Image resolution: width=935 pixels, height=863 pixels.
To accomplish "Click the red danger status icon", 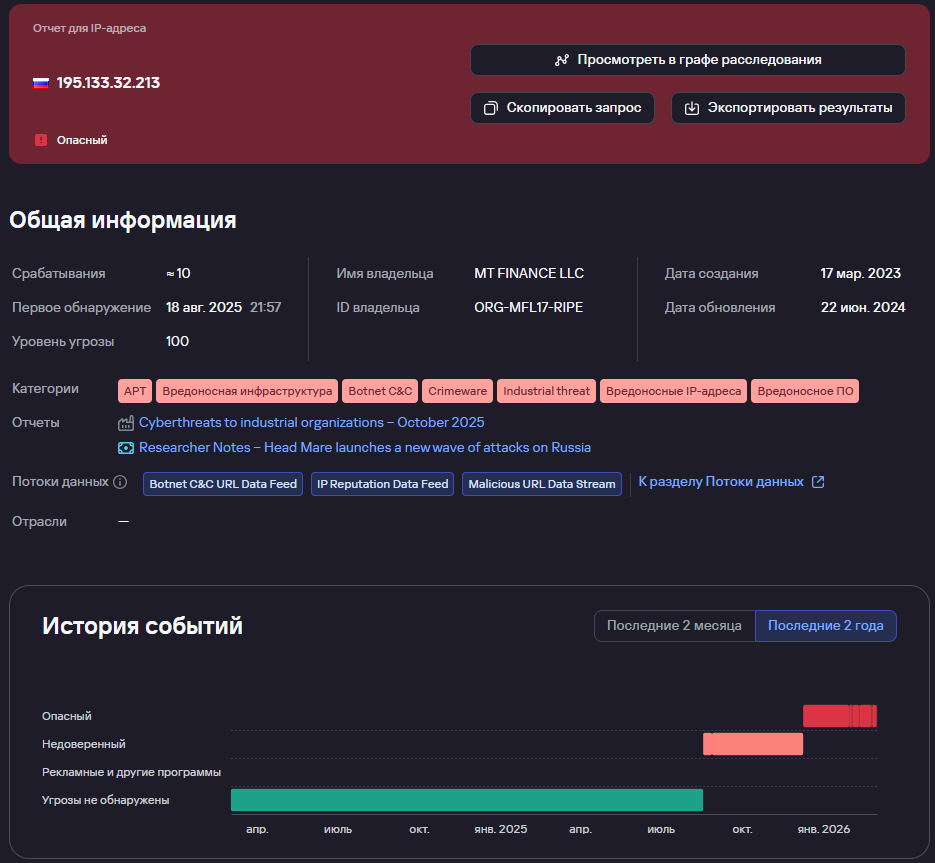I will click(41, 140).
